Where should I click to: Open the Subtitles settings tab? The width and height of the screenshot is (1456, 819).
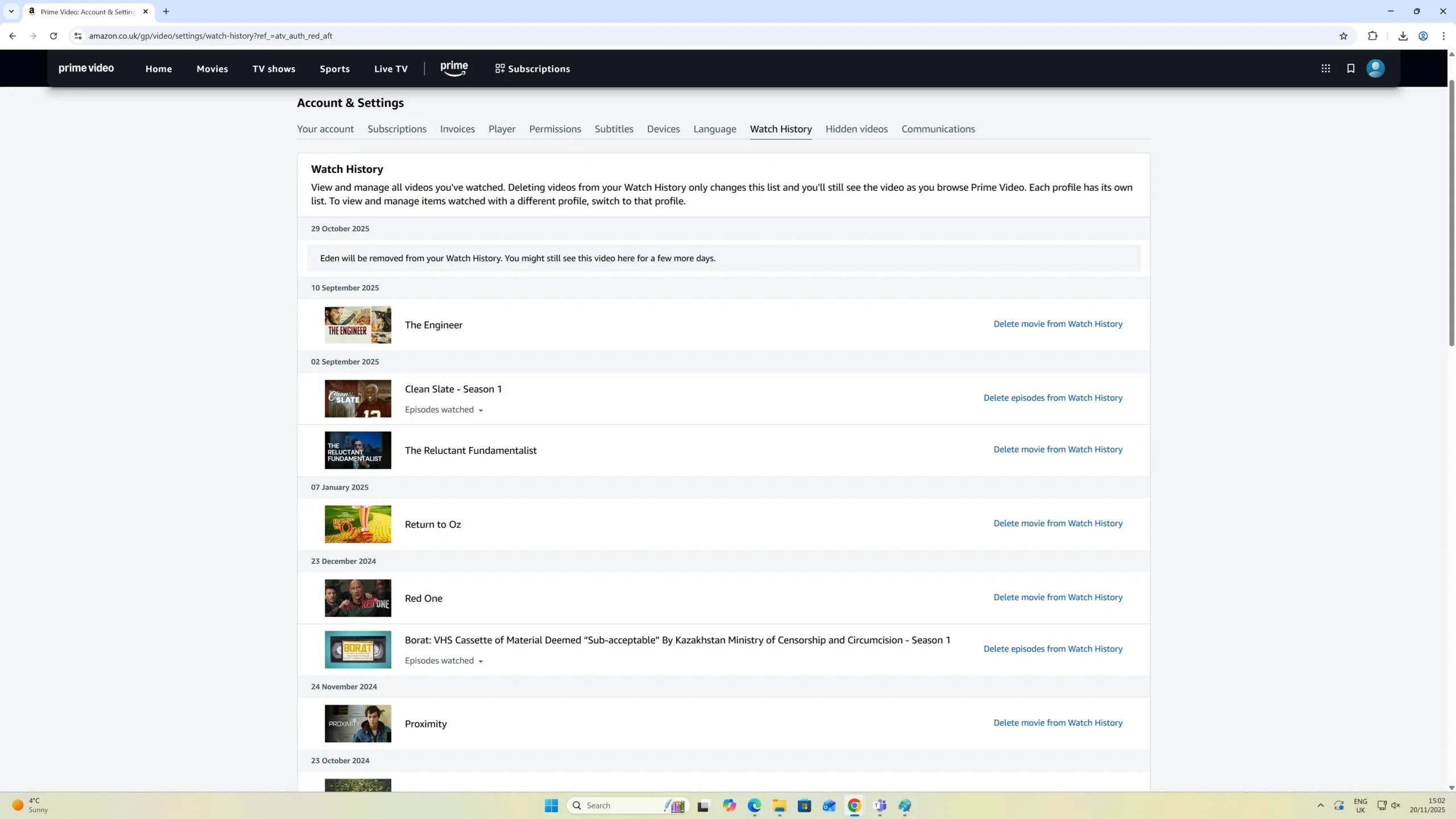tap(614, 129)
